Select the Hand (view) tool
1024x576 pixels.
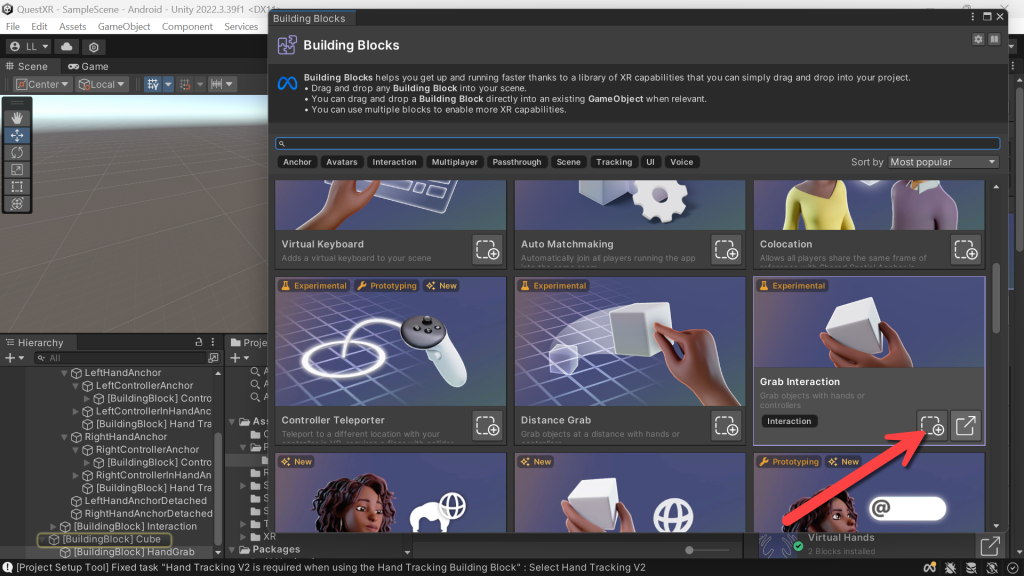17,118
